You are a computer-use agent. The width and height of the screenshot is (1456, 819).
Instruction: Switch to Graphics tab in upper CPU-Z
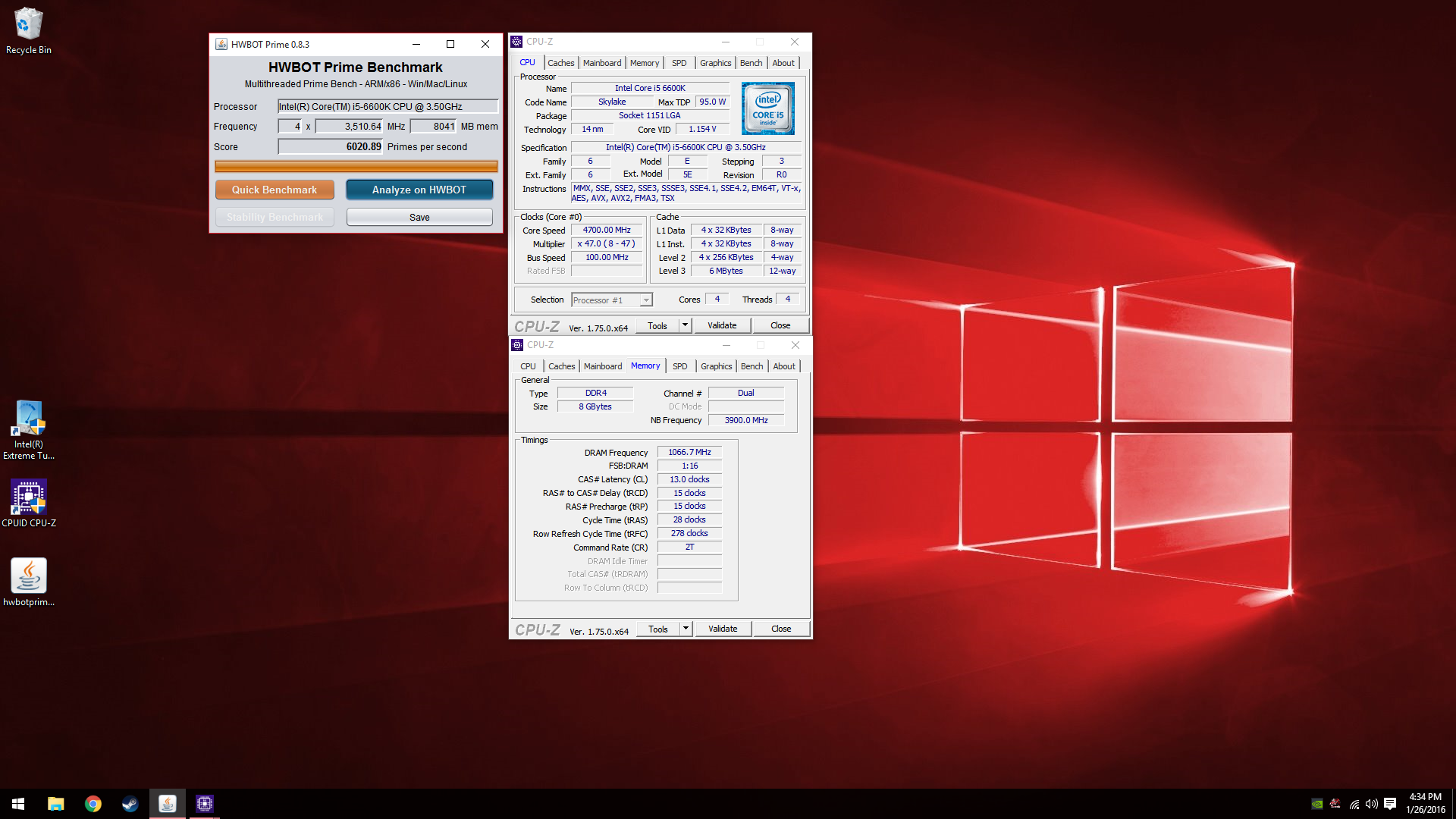tap(715, 63)
